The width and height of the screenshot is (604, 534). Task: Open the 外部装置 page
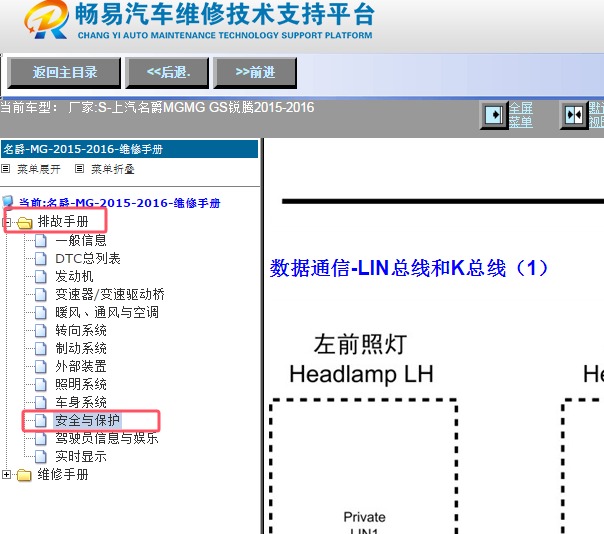tap(81, 366)
